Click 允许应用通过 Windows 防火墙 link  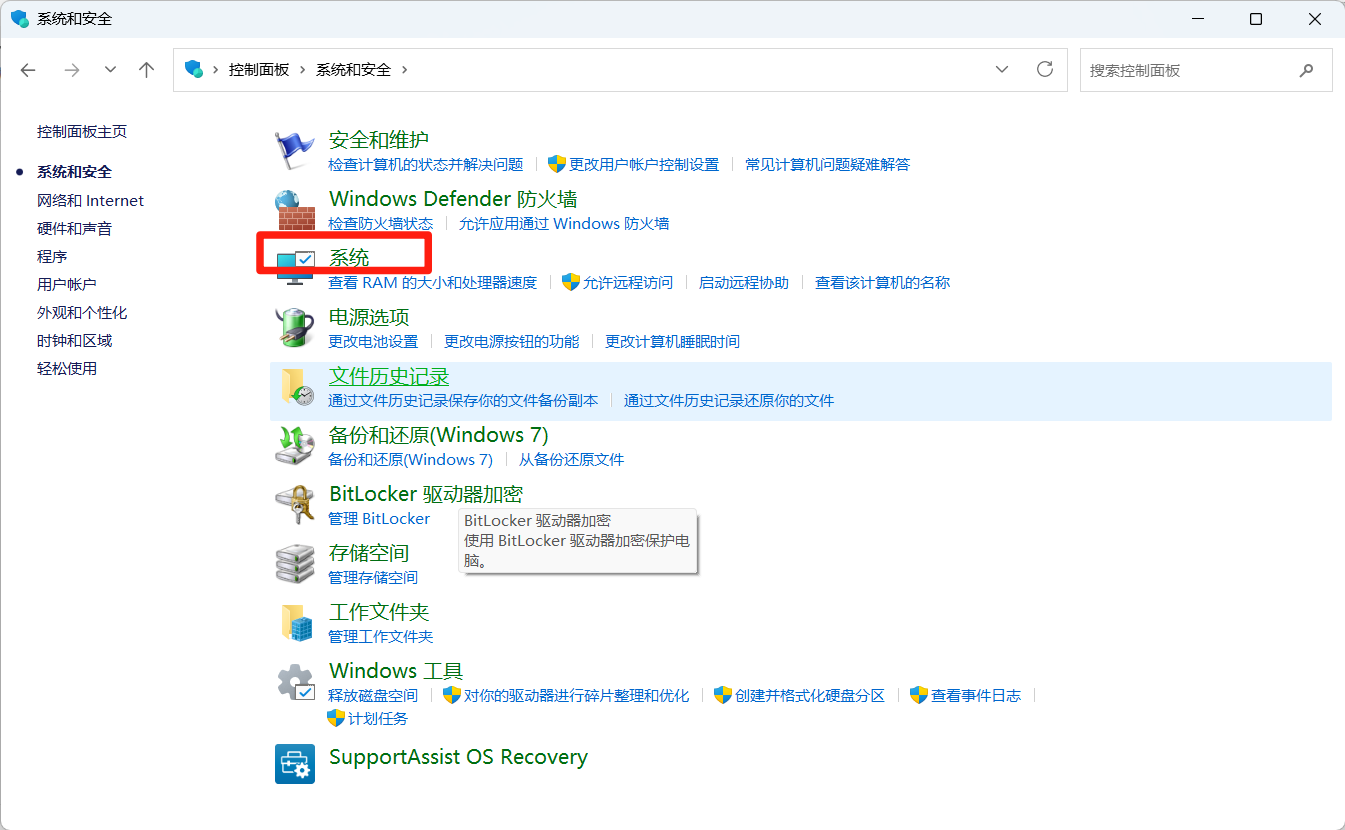click(564, 224)
